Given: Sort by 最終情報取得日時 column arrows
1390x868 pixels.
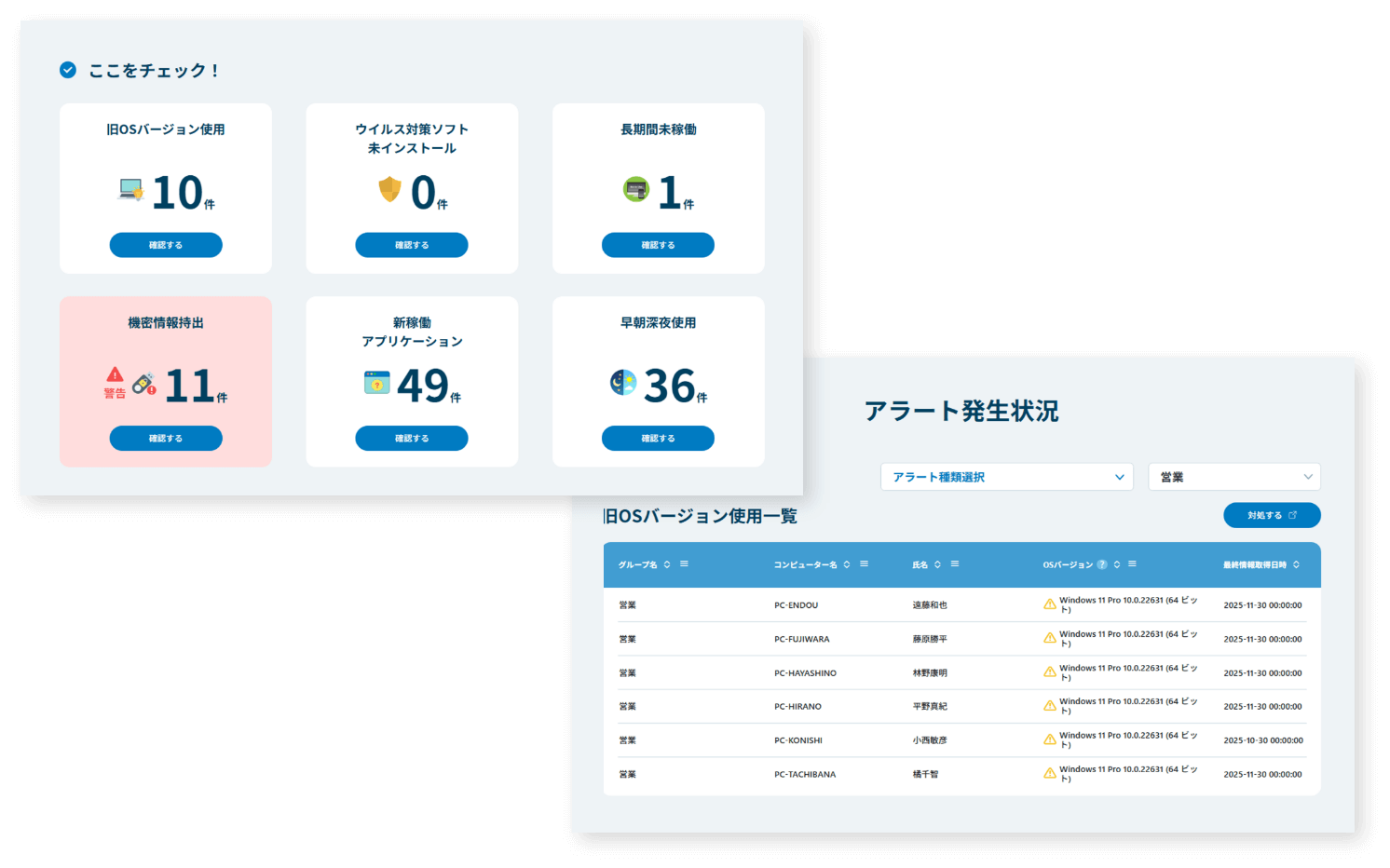Looking at the screenshot, I should [1296, 564].
